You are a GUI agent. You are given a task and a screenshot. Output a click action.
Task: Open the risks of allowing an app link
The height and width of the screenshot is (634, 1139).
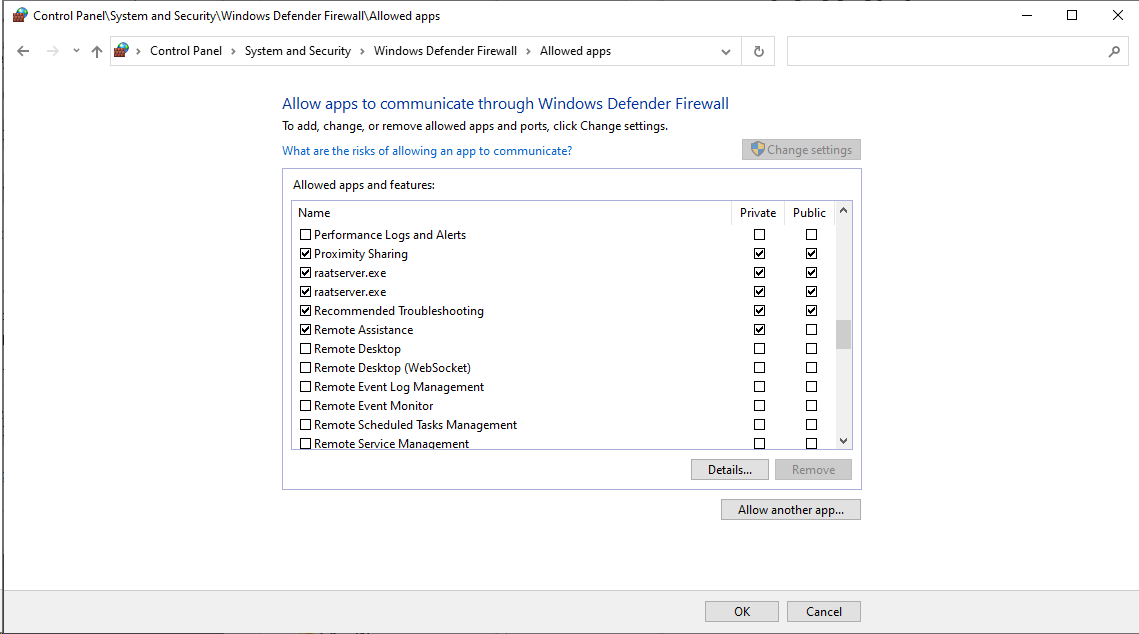427,151
